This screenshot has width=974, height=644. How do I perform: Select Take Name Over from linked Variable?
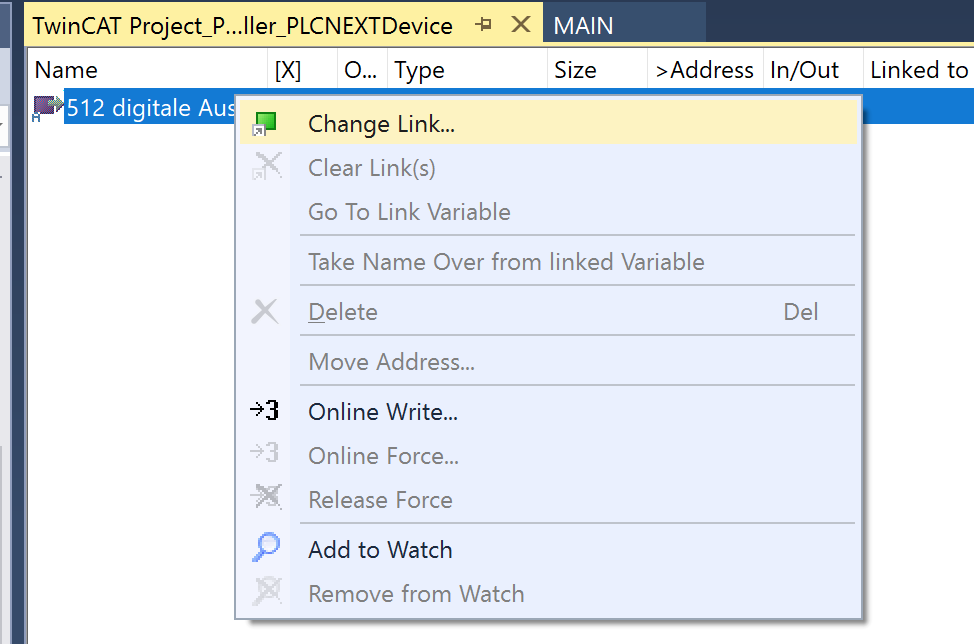click(x=548, y=261)
